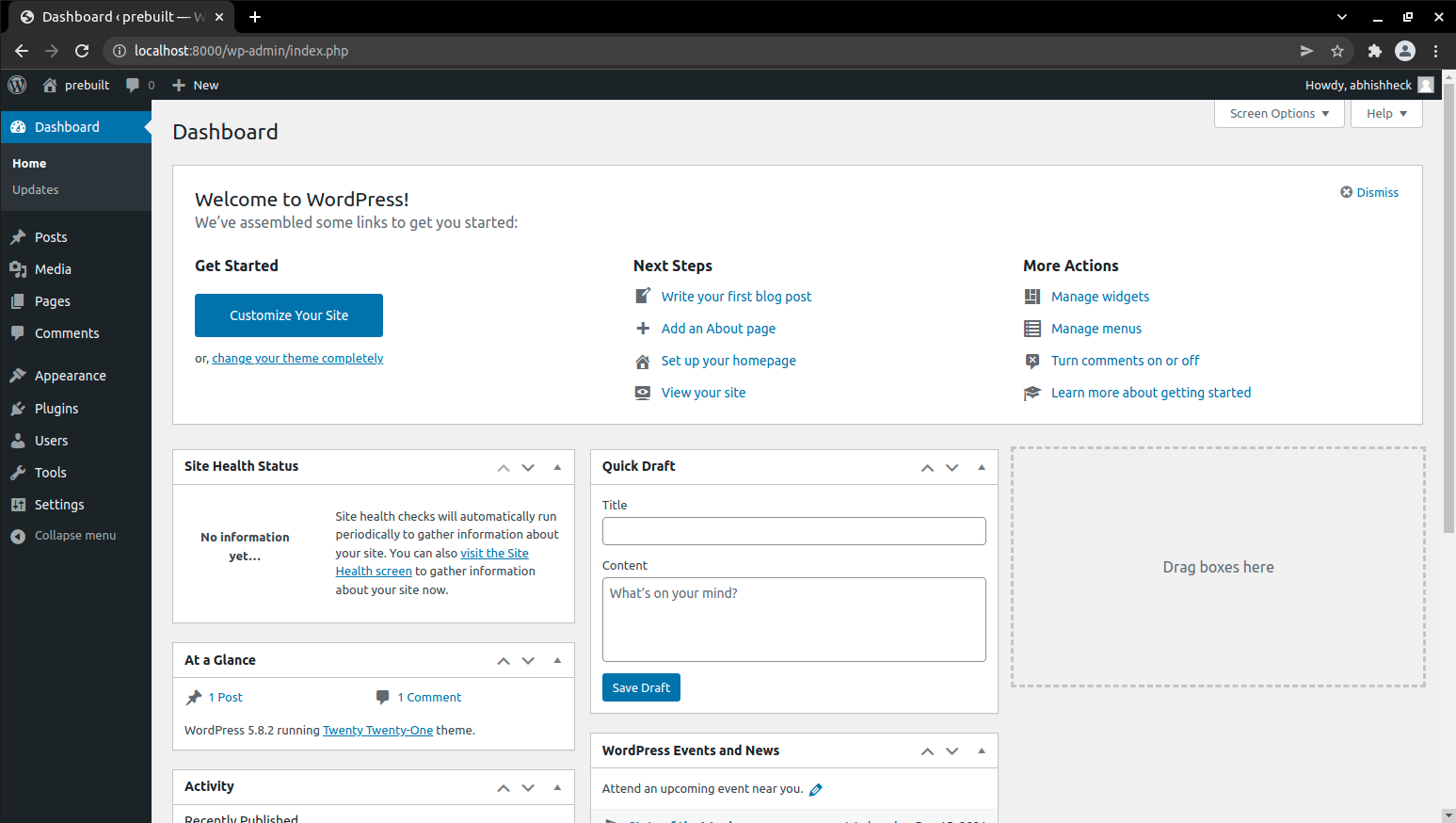Open the Dashboard menu item
The height and width of the screenshot is (823, 1456).
tap(75, 127)
